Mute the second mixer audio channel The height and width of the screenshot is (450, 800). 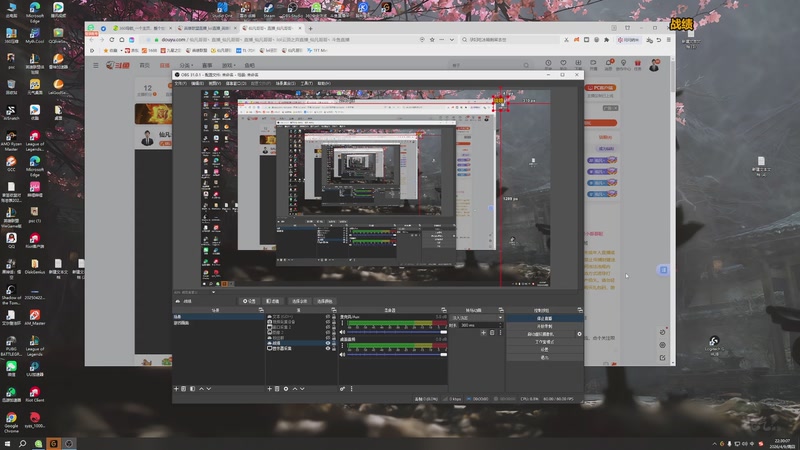coord(342,355)
